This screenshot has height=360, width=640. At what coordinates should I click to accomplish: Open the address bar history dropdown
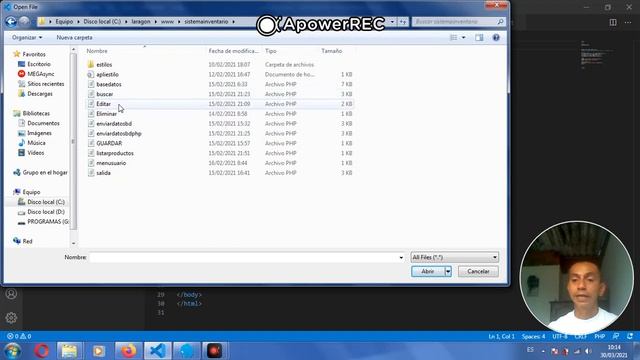[392, 22]
